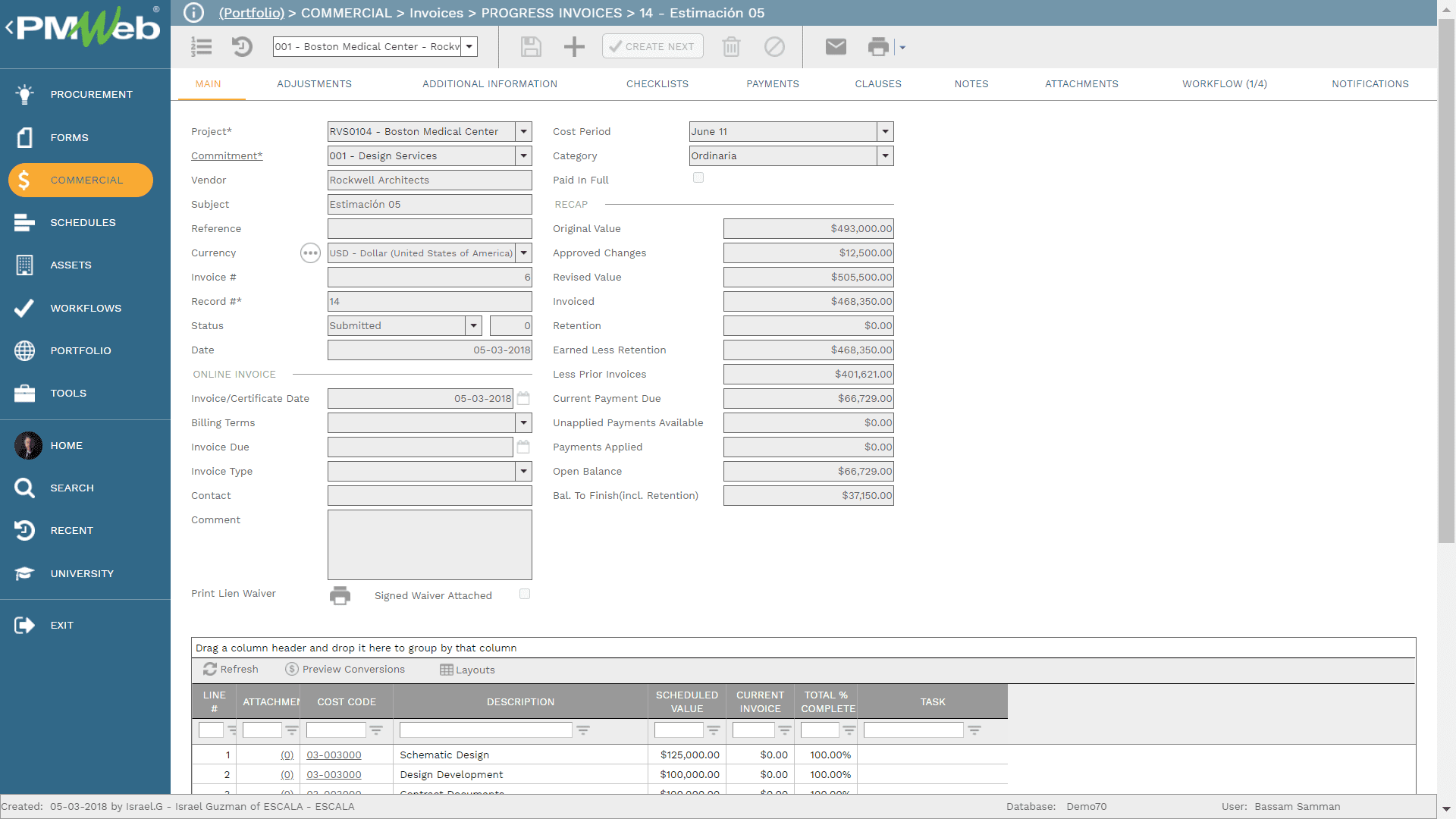The image size is (1456, 819).
Task: Open cost code 03-003000 for Schematic Design
Action: 334,755
